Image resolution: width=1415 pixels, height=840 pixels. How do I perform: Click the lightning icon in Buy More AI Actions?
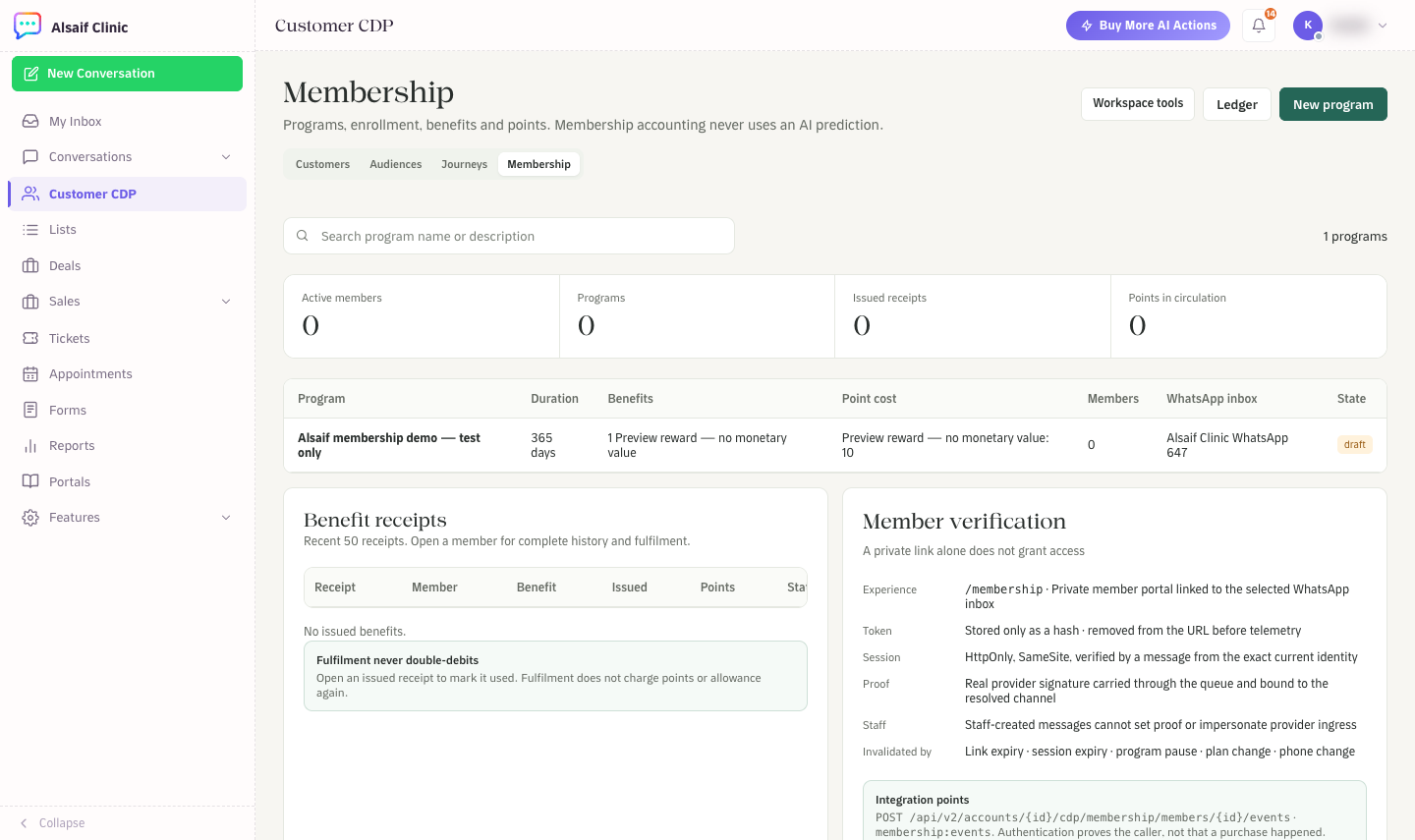(1087, 26)
